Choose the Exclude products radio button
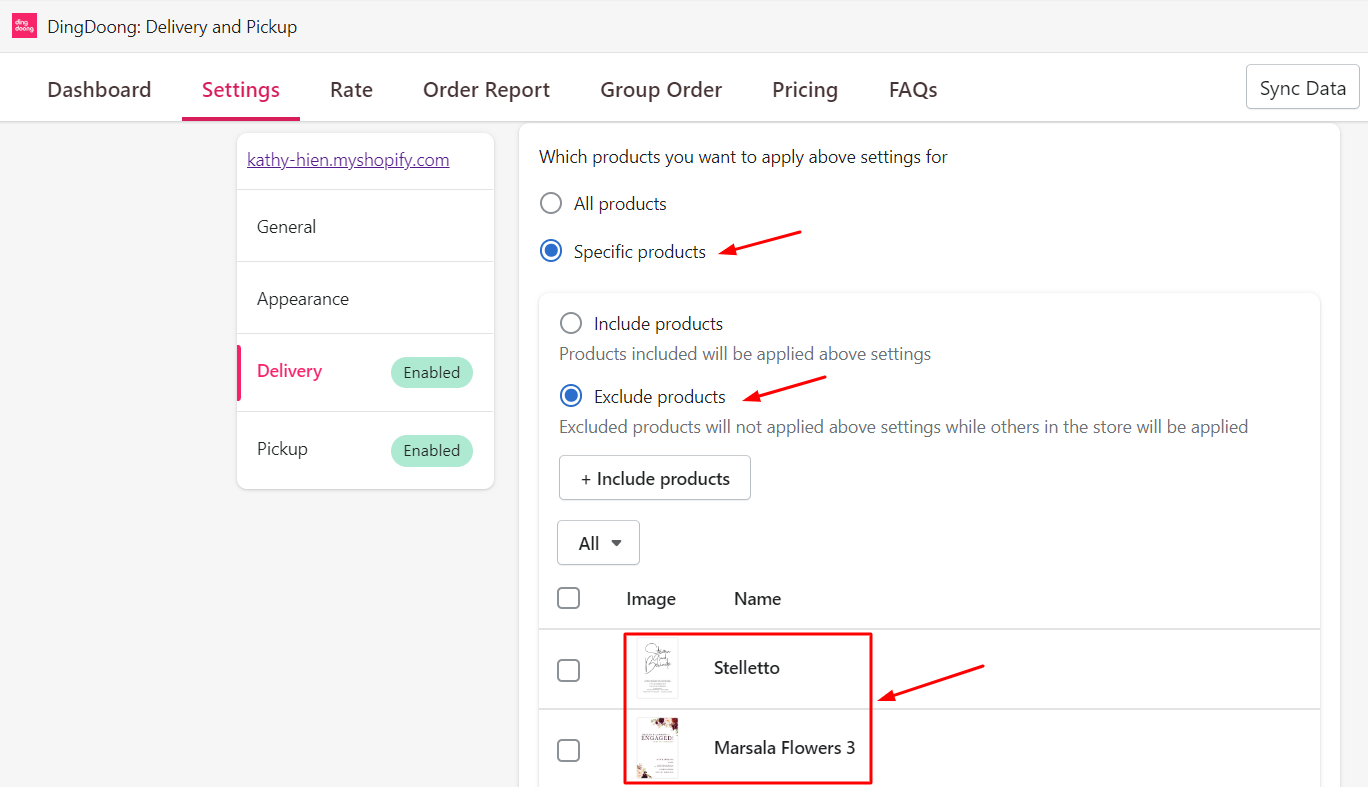 [x=571, y=397]
